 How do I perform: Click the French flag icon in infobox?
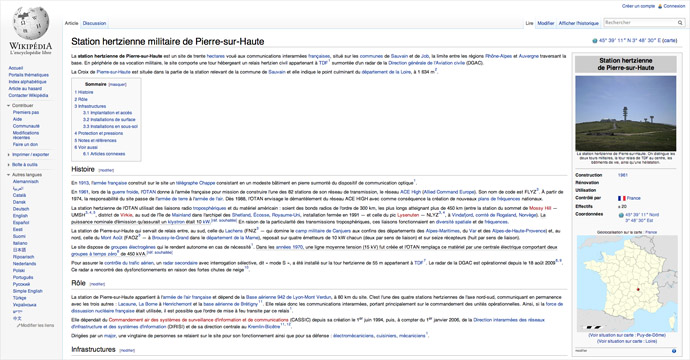click(621, 198)
